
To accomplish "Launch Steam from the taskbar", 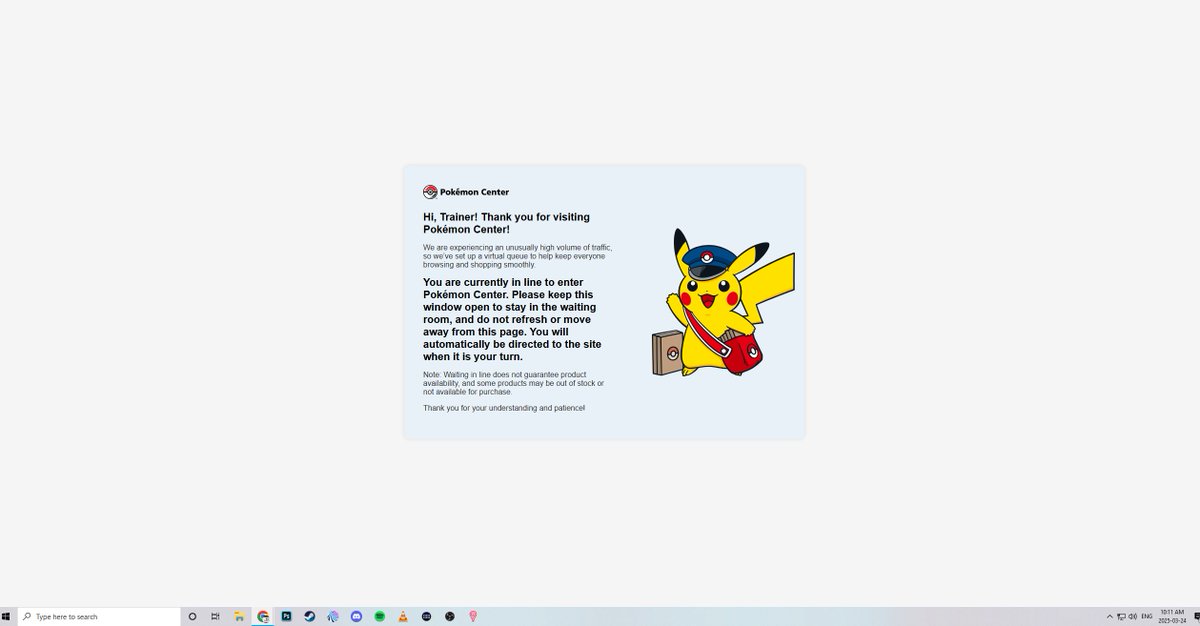I will (309, 616).
